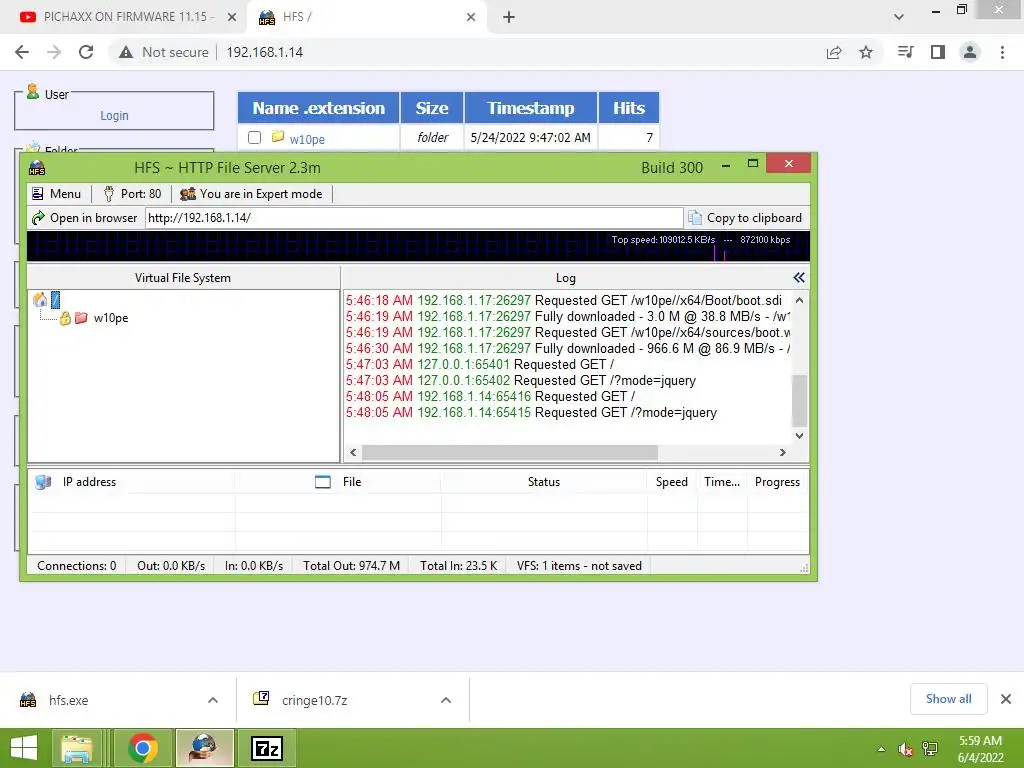Click Show all downloads button
Screen dimensions: 1024x768
948,699
